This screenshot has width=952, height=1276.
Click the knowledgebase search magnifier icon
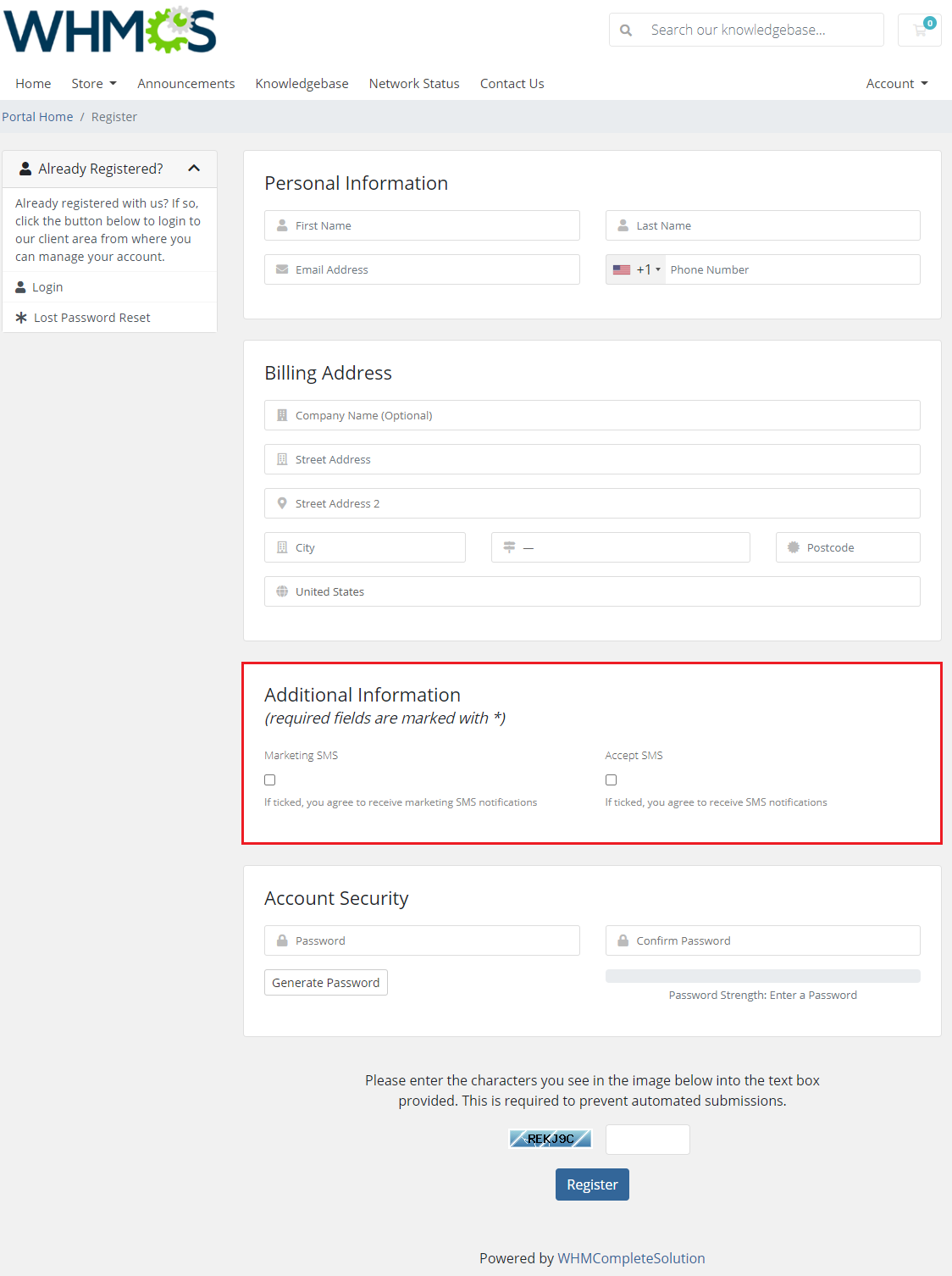626,31
